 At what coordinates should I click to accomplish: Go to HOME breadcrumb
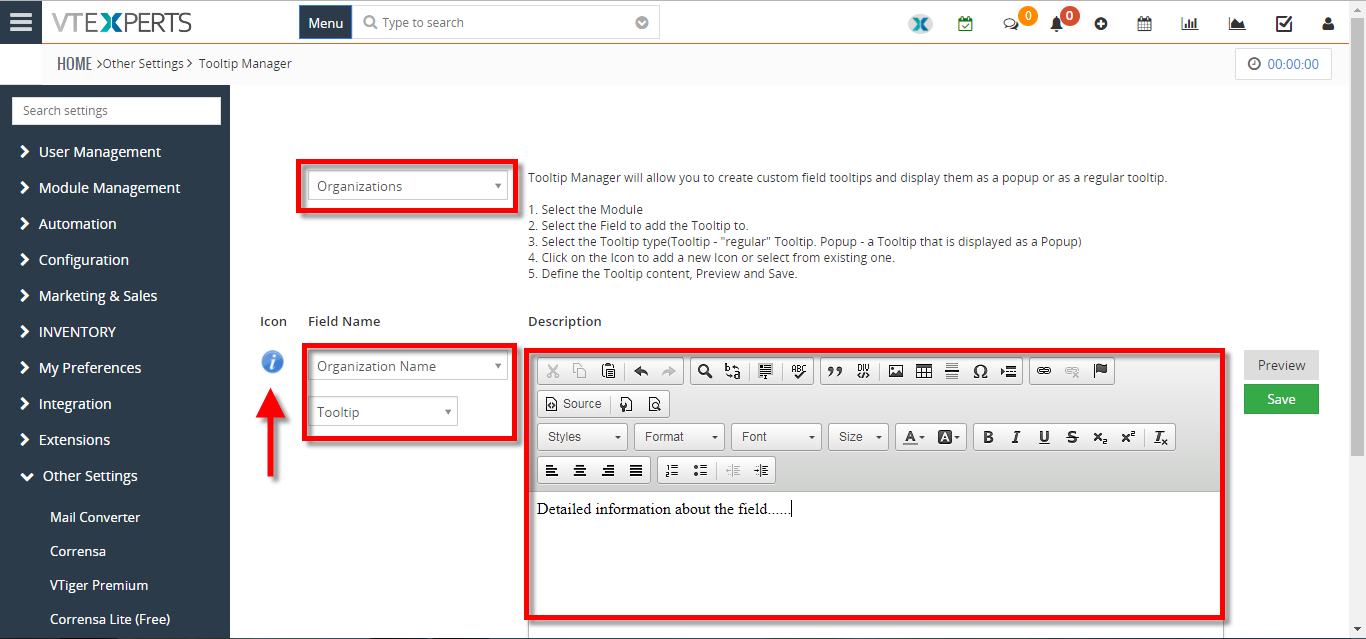(x=74, y=63)
